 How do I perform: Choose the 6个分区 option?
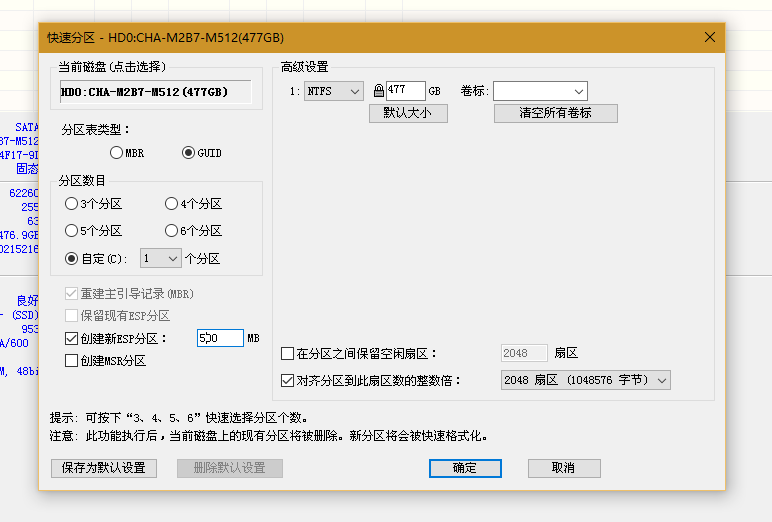[x=171, y=231]
